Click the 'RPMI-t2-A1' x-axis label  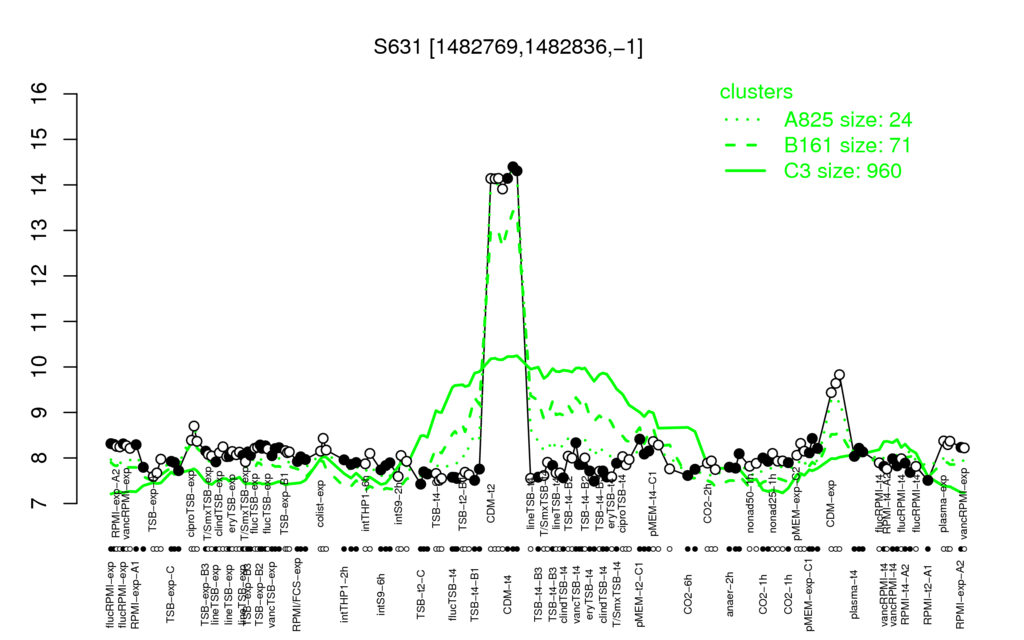click(927, 596)
